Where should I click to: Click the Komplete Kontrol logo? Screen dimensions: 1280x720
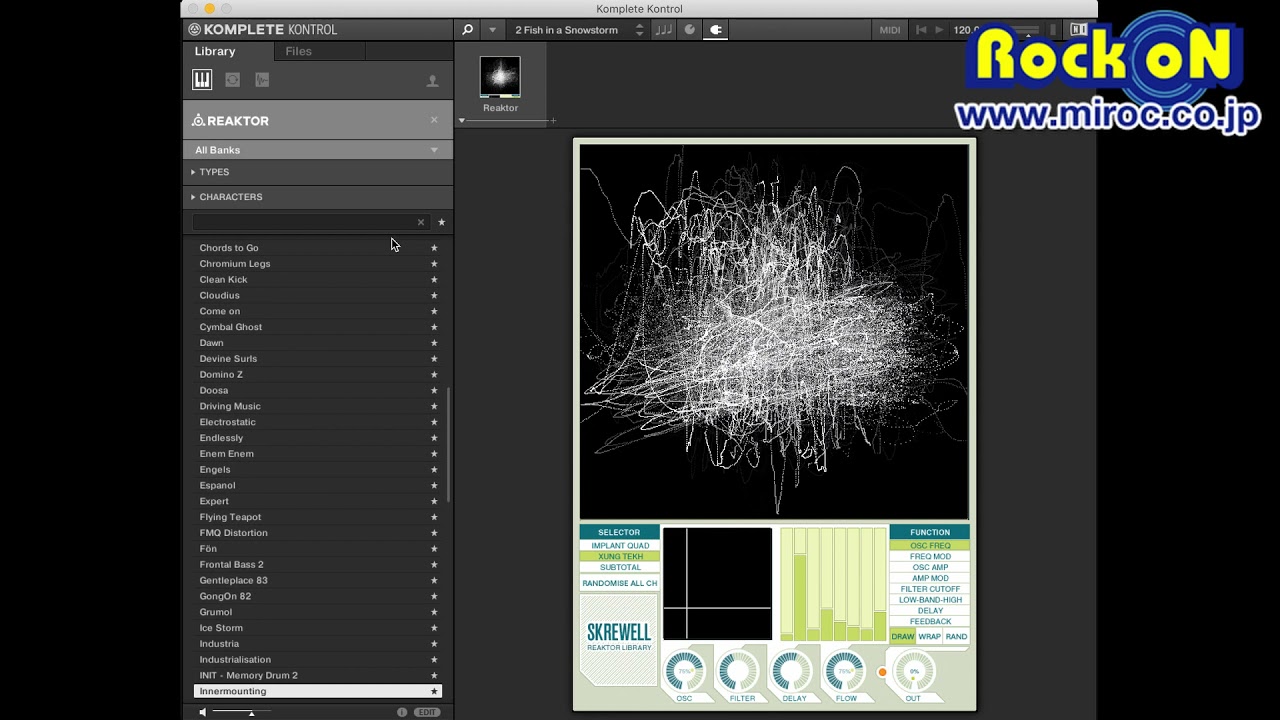coord(263,30)
